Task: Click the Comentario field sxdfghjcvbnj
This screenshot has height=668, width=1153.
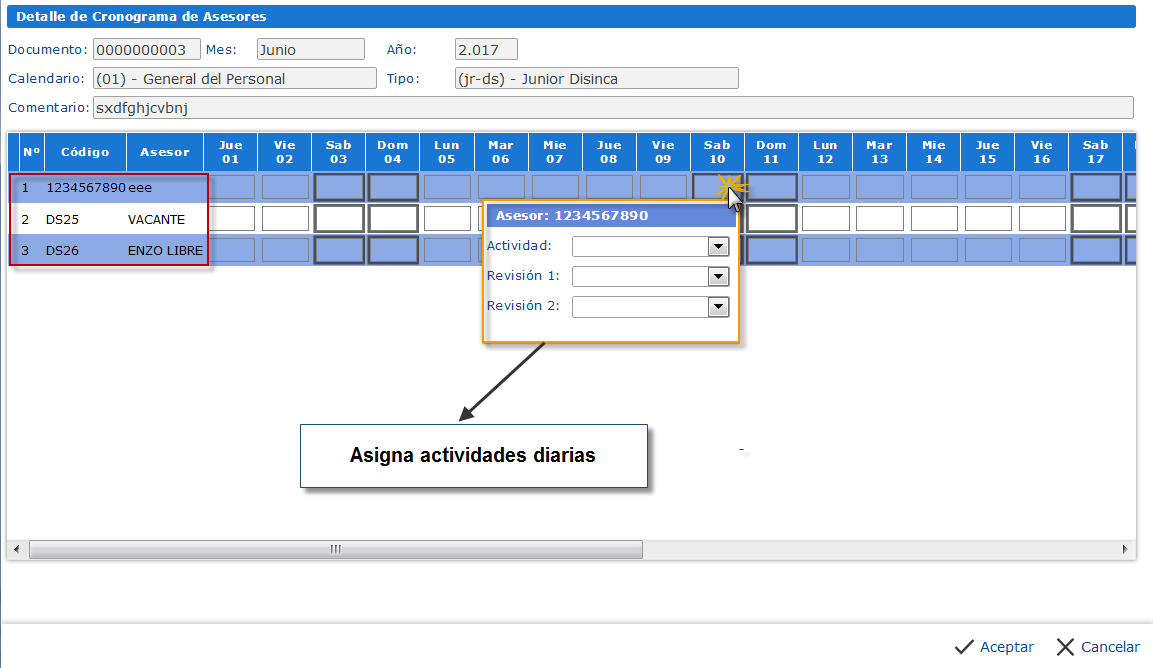Action: (613, 107)
